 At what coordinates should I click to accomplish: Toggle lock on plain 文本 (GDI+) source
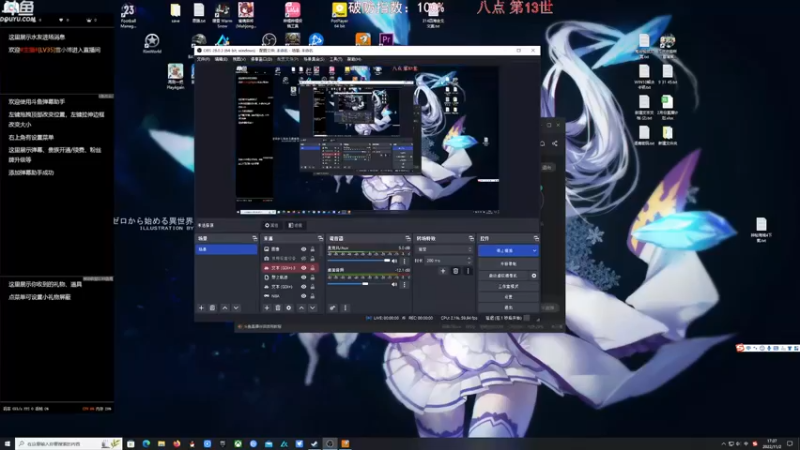pyautogui.click(x=313, y=287)
